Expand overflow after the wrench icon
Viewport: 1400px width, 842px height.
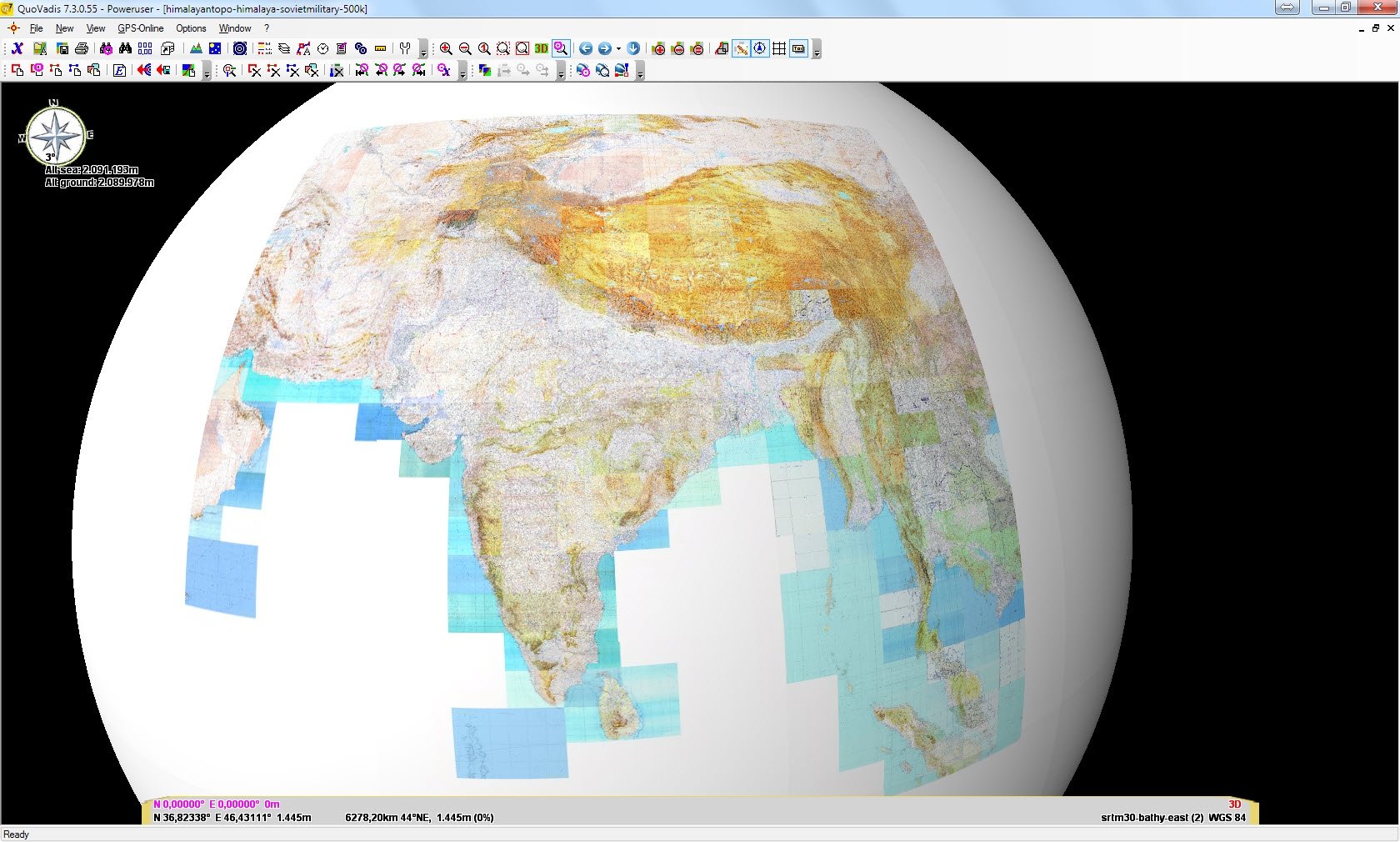click(x=423, y=49)
